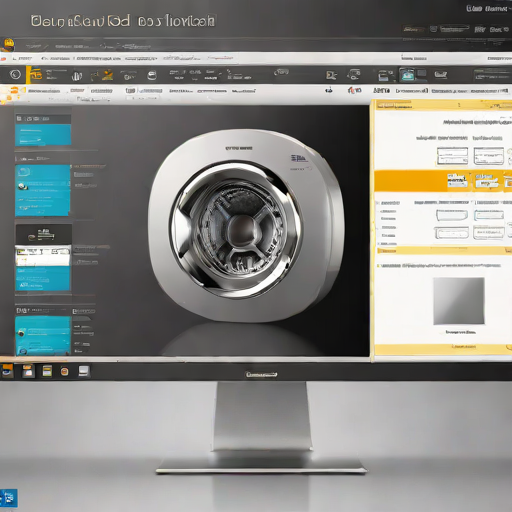Open the white window icon in the taskbar
This screenshot has width=512, height=512.
coord(84,371)
